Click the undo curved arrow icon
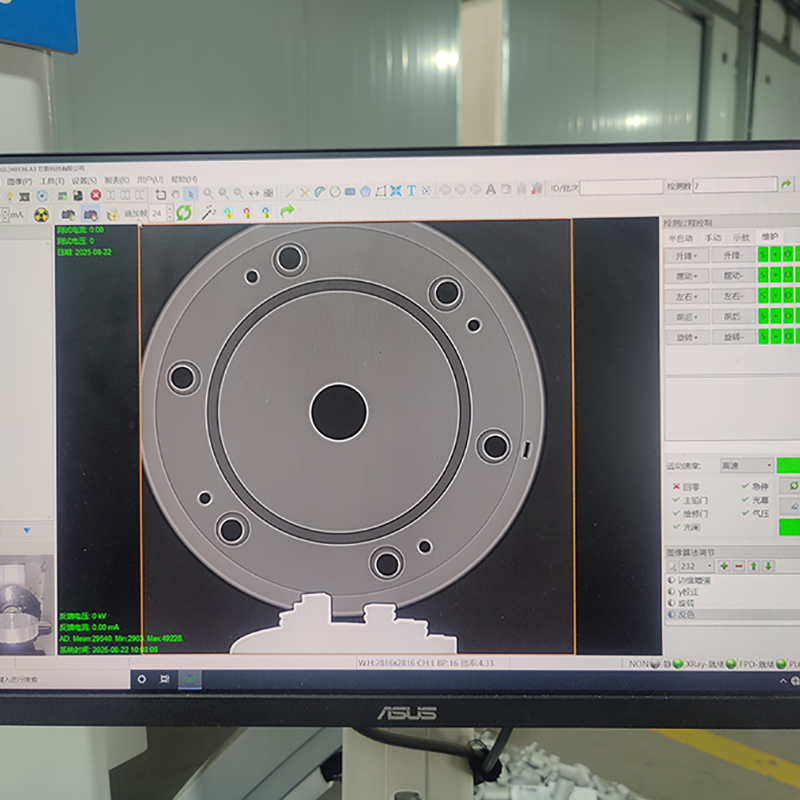800x800 pixels. coord(176,194)
